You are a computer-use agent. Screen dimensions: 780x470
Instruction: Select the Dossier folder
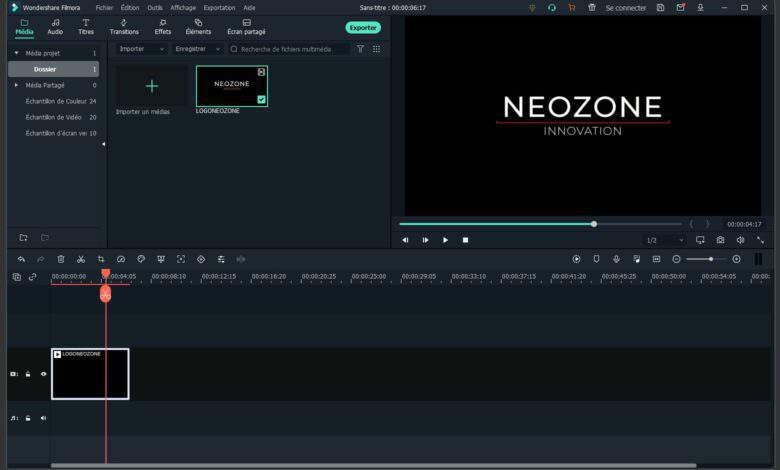pos(53,69)
